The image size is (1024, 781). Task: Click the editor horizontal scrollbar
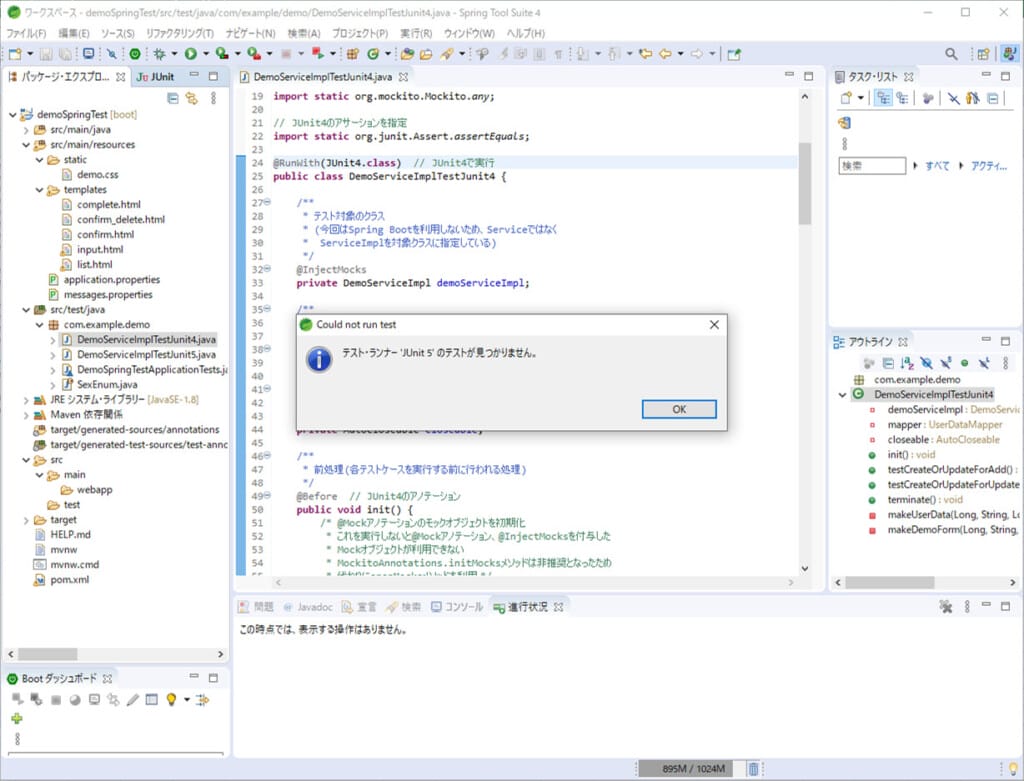[534, 582]
